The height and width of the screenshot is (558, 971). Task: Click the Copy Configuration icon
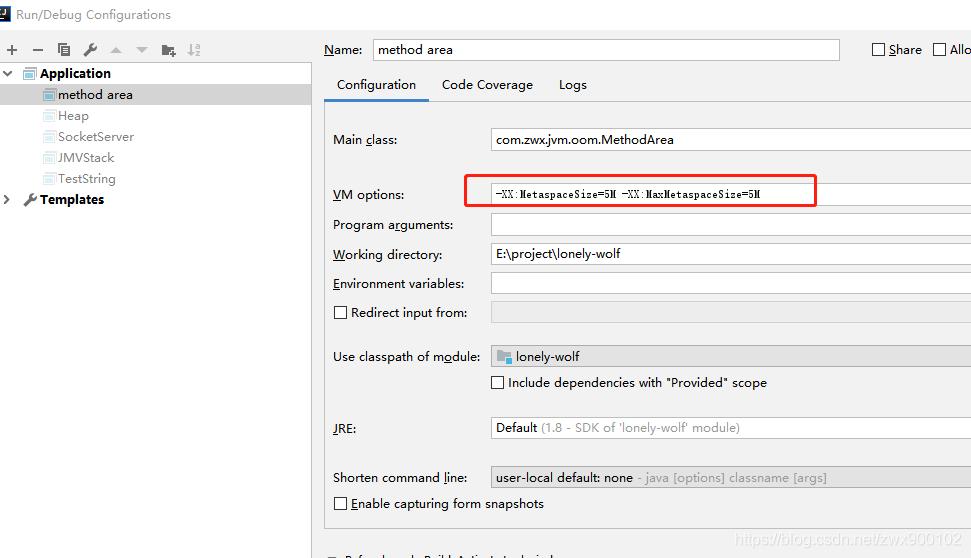[64, 50]
